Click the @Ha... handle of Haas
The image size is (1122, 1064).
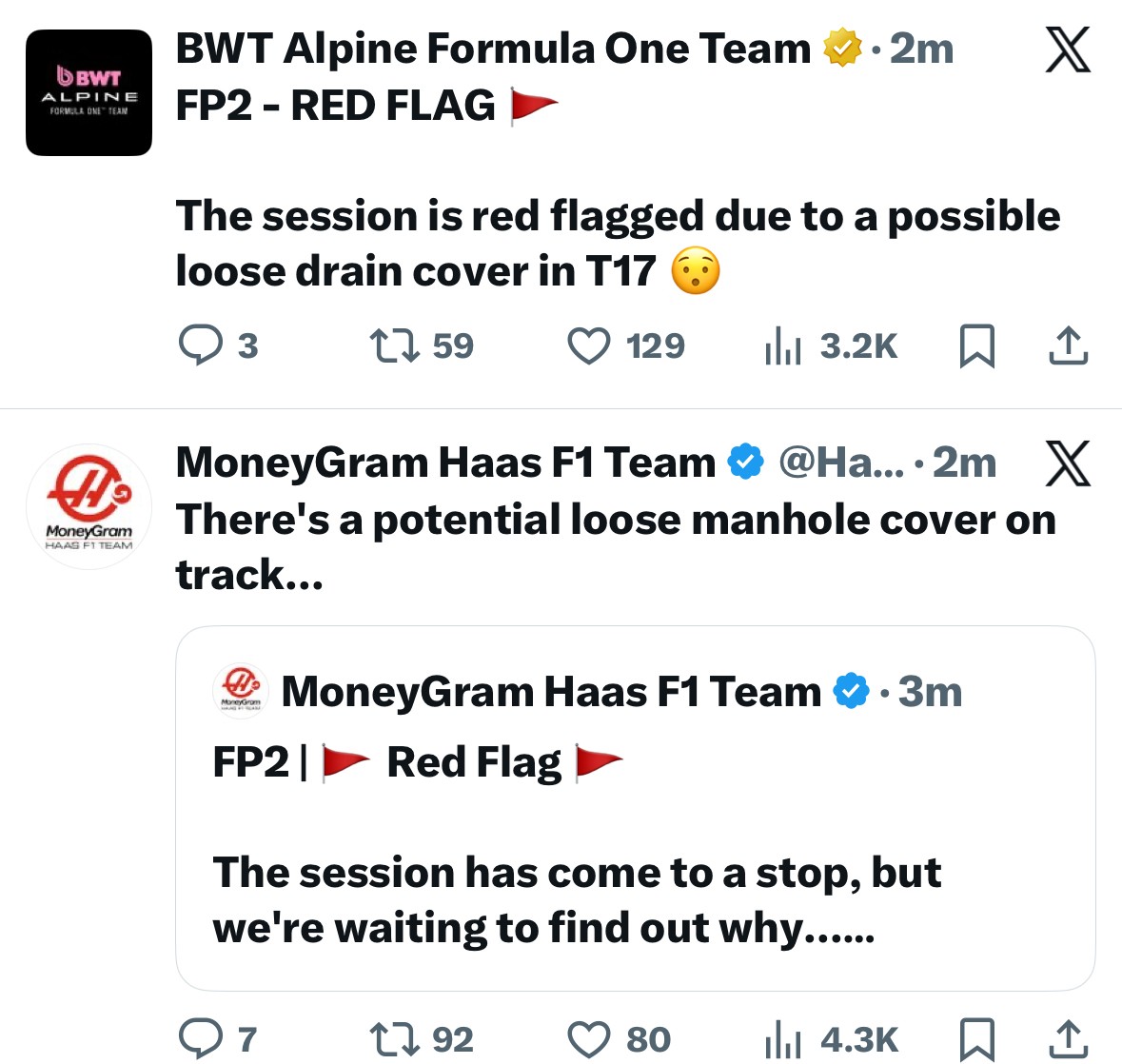841,463
